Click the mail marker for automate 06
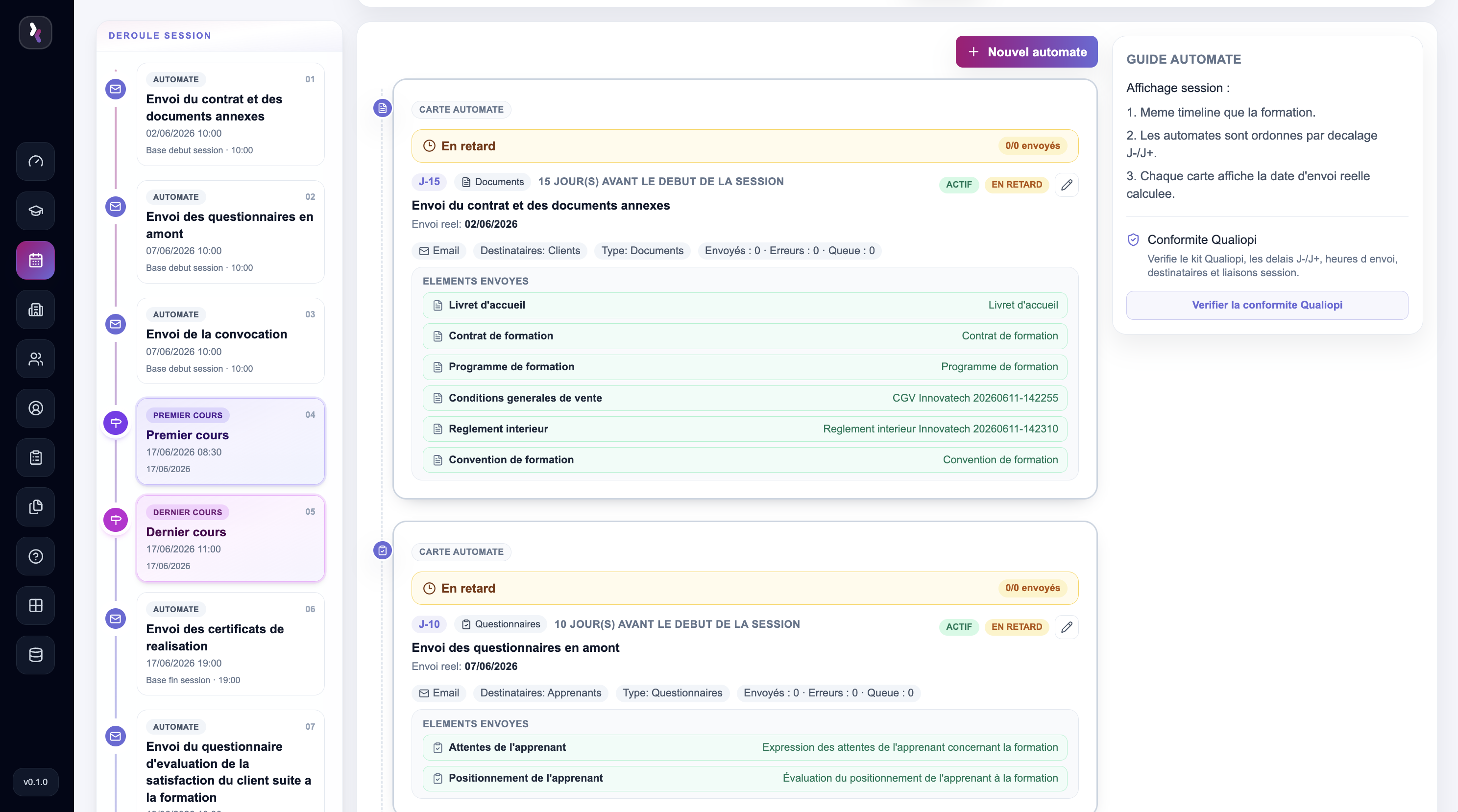The height and width of the screenshot is (812, 1458). [x=116, y=619]
